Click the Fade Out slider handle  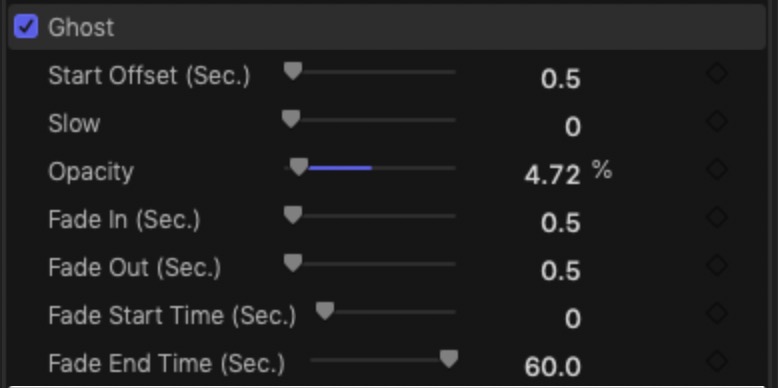pos(293,263)
